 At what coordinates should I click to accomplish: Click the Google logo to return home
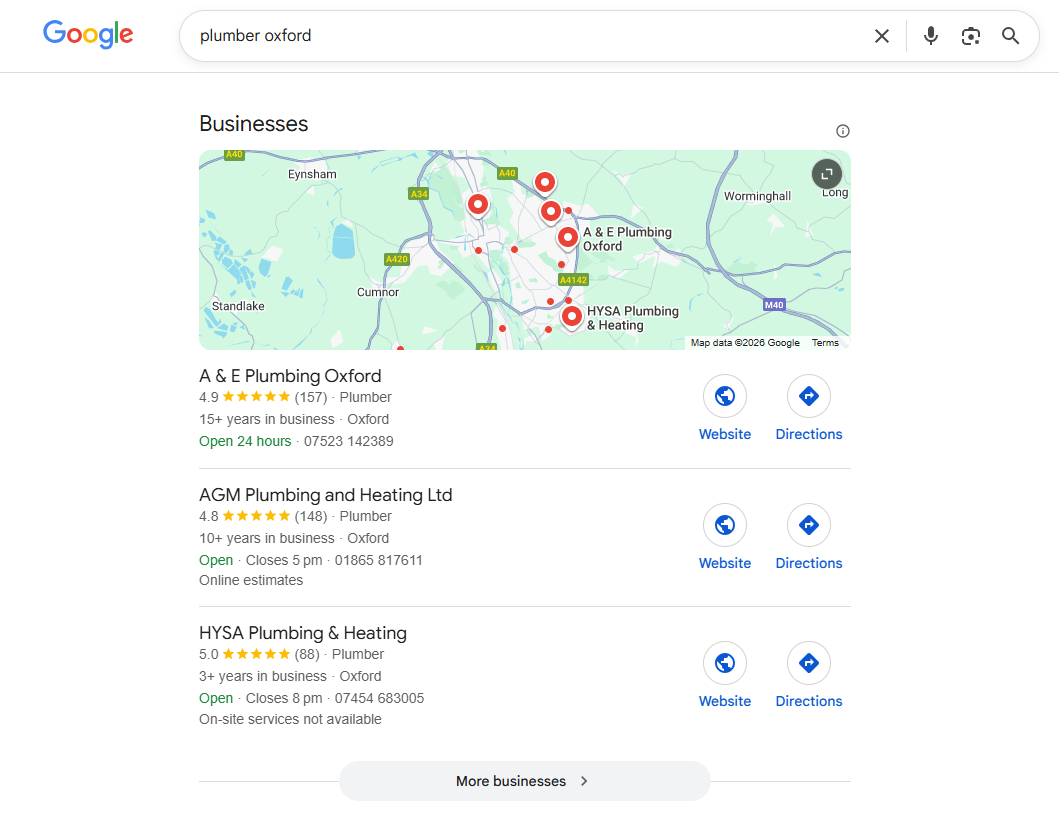pos(87,34)
